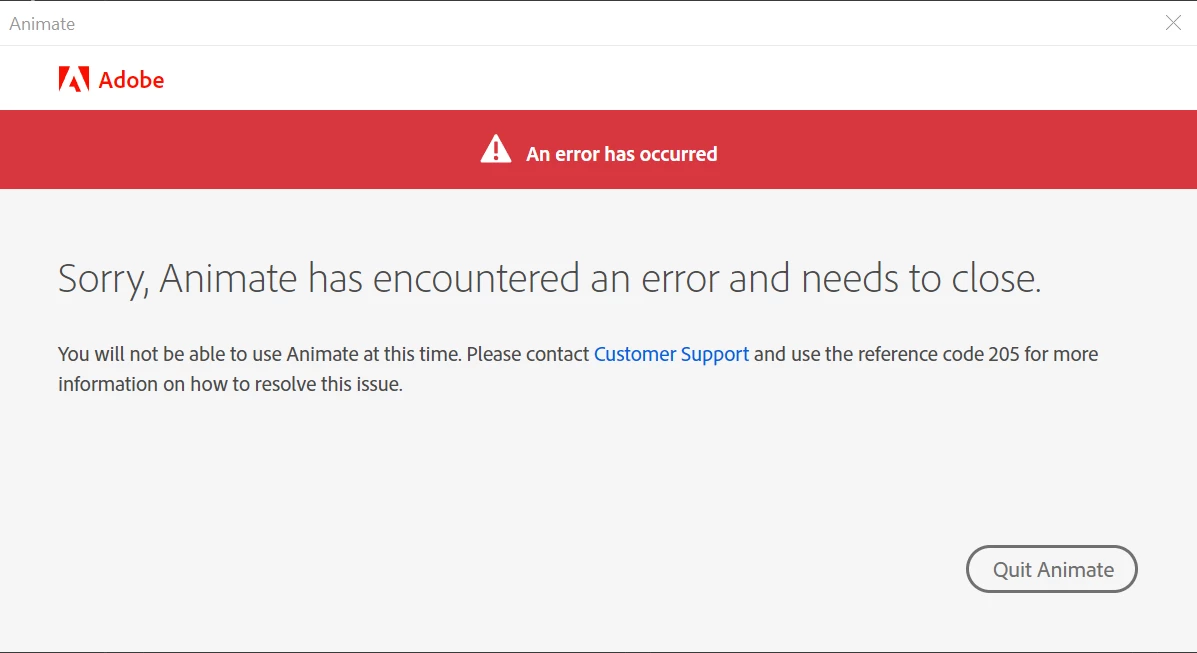The height and width of the screenshot is (653, 1197).
Task: Click the 'Animate' window title text
Action: [42, 24]
